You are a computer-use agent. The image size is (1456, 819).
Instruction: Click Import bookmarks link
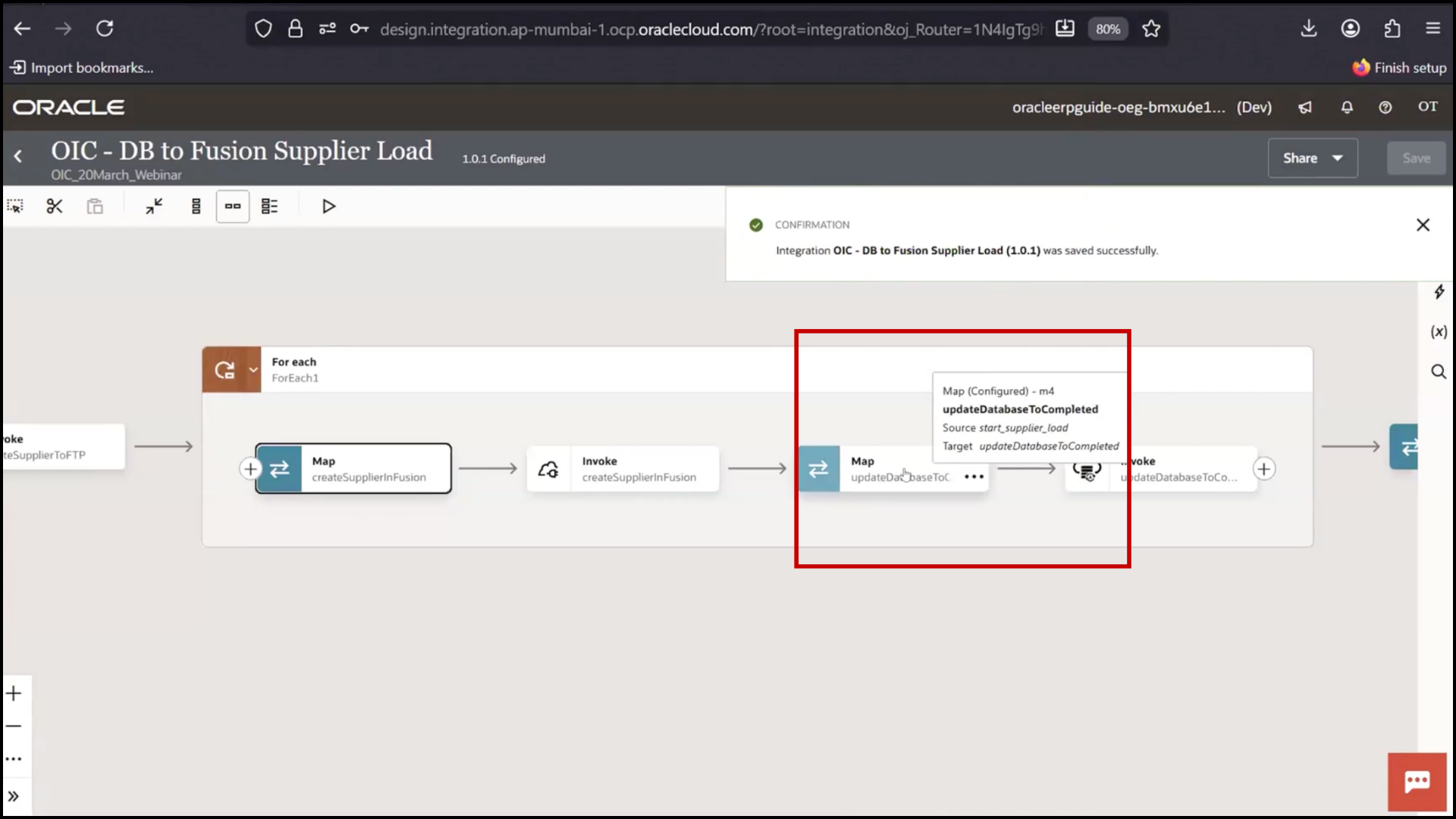coord(81,67)
